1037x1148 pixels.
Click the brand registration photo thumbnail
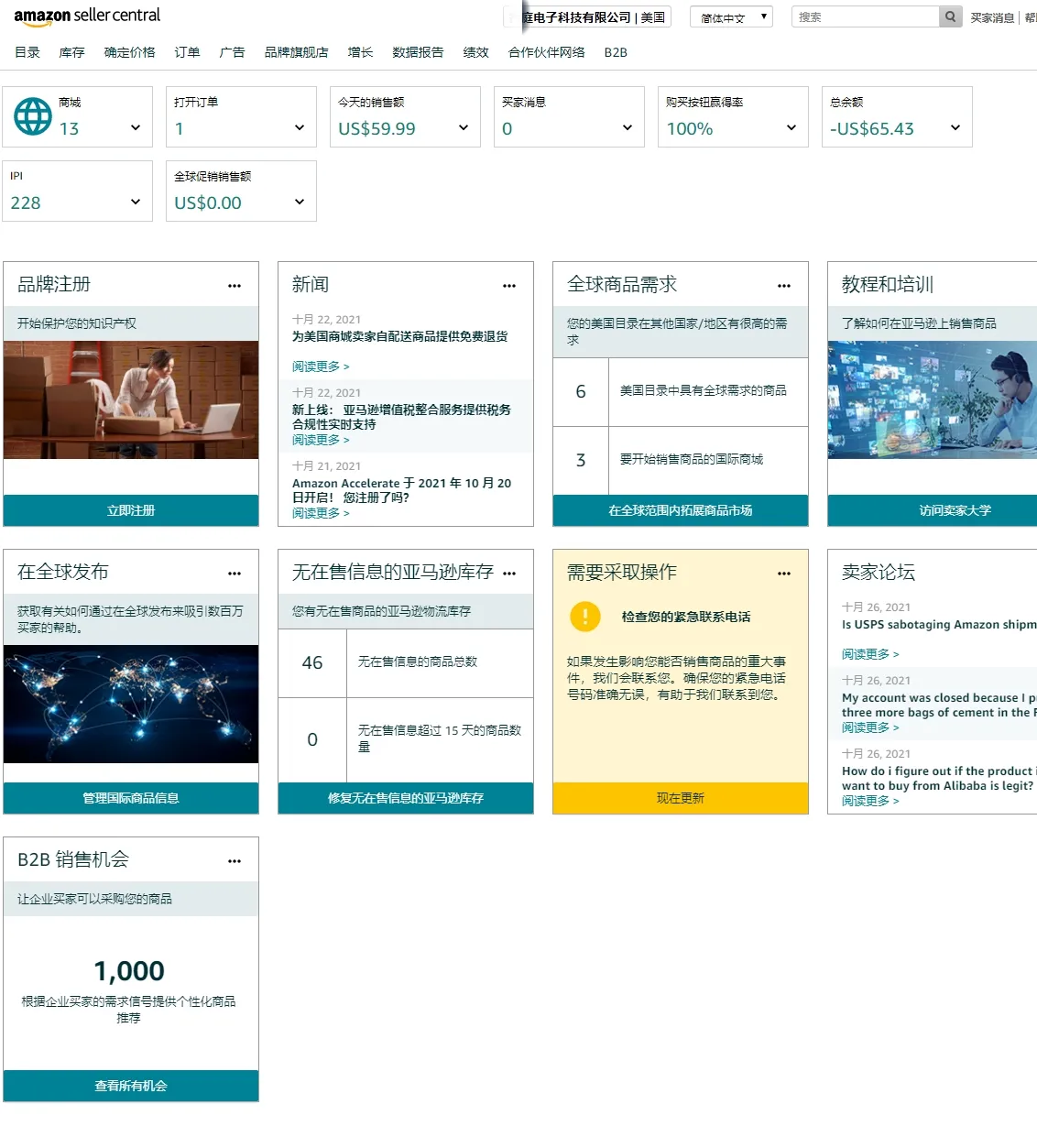coord(131,400)
